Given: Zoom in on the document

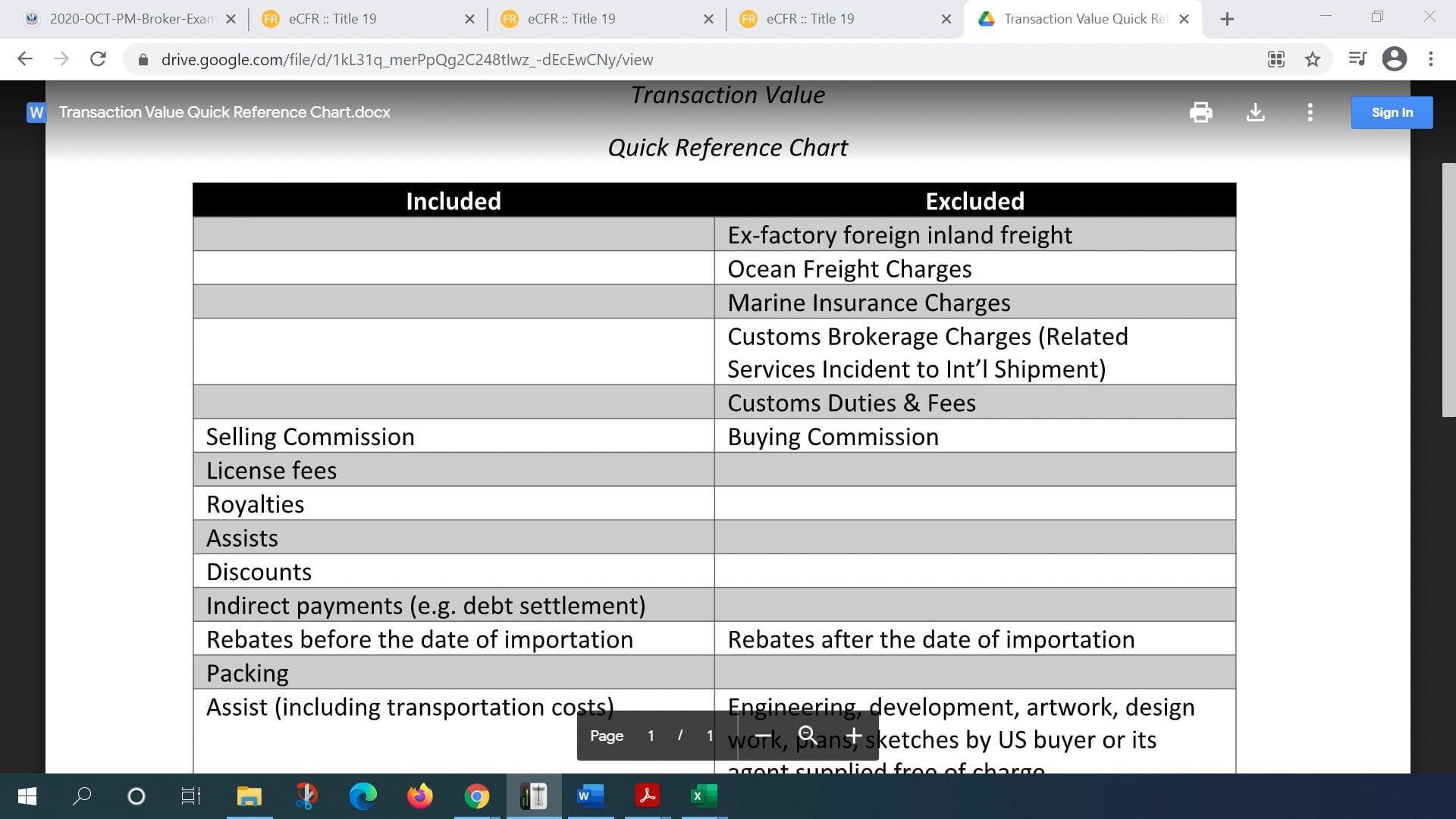Looking at the screenshot, I should coord(854,735).
